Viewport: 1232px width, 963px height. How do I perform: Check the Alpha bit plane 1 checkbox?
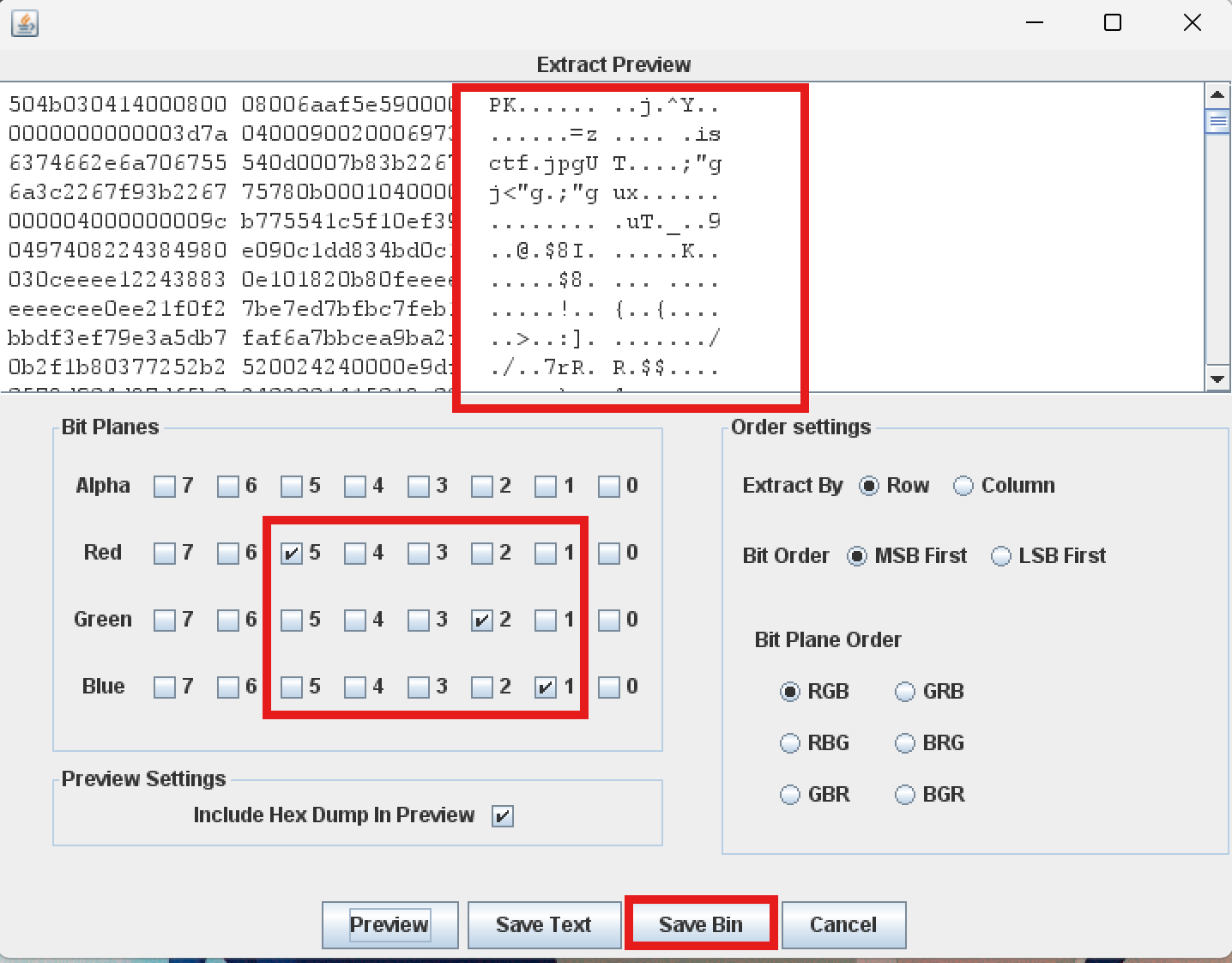(x=545, y=487)
